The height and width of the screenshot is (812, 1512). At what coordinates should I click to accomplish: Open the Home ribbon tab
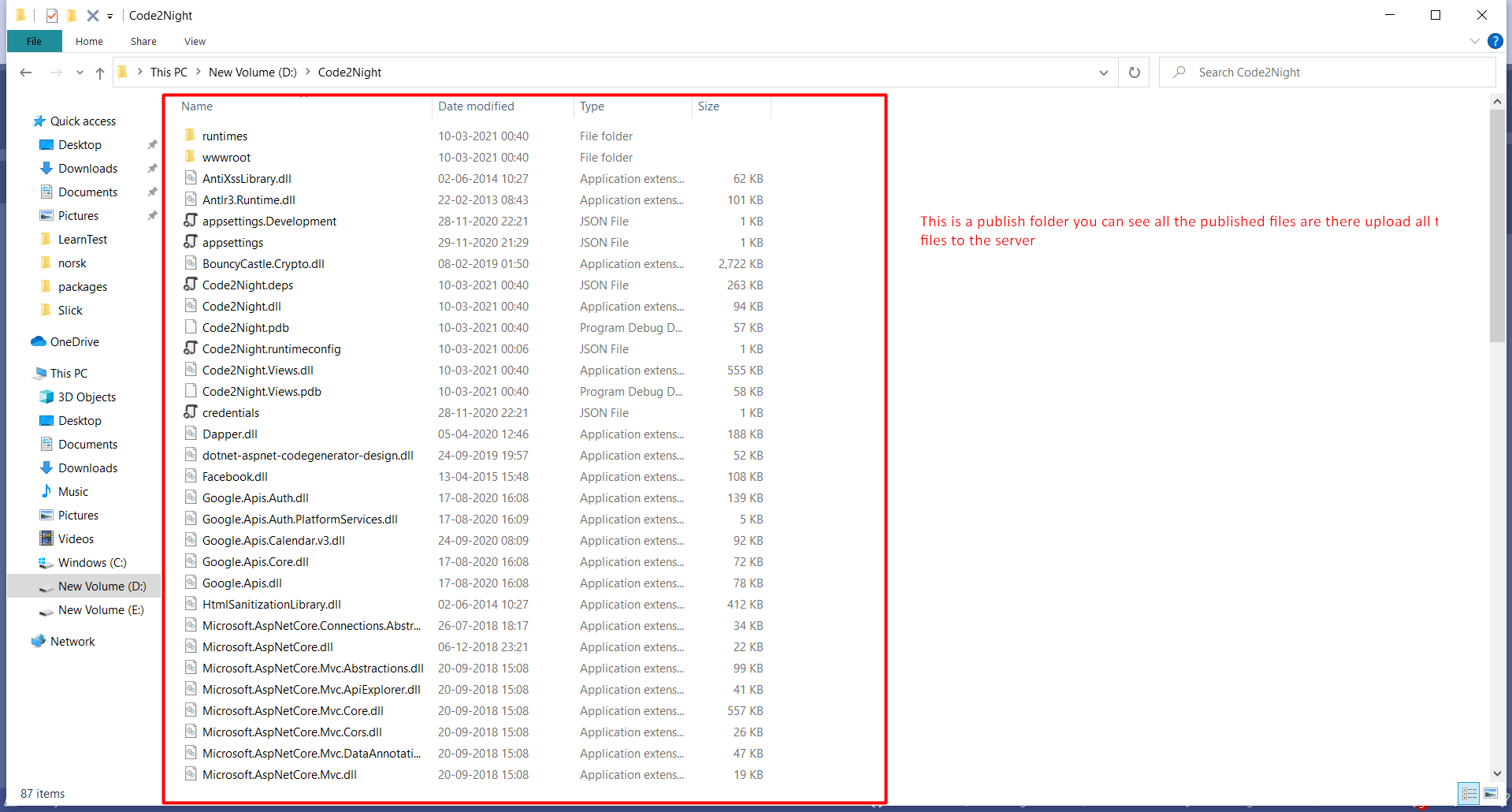coord(89,41)
